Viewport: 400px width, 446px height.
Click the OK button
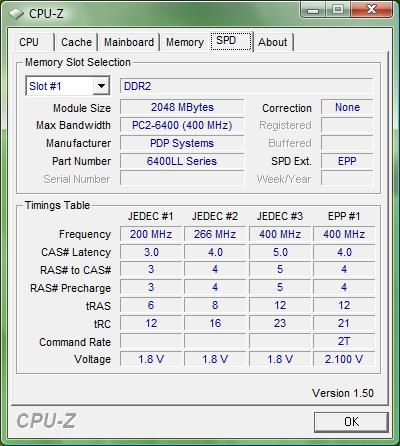click(x=351, y=422)
